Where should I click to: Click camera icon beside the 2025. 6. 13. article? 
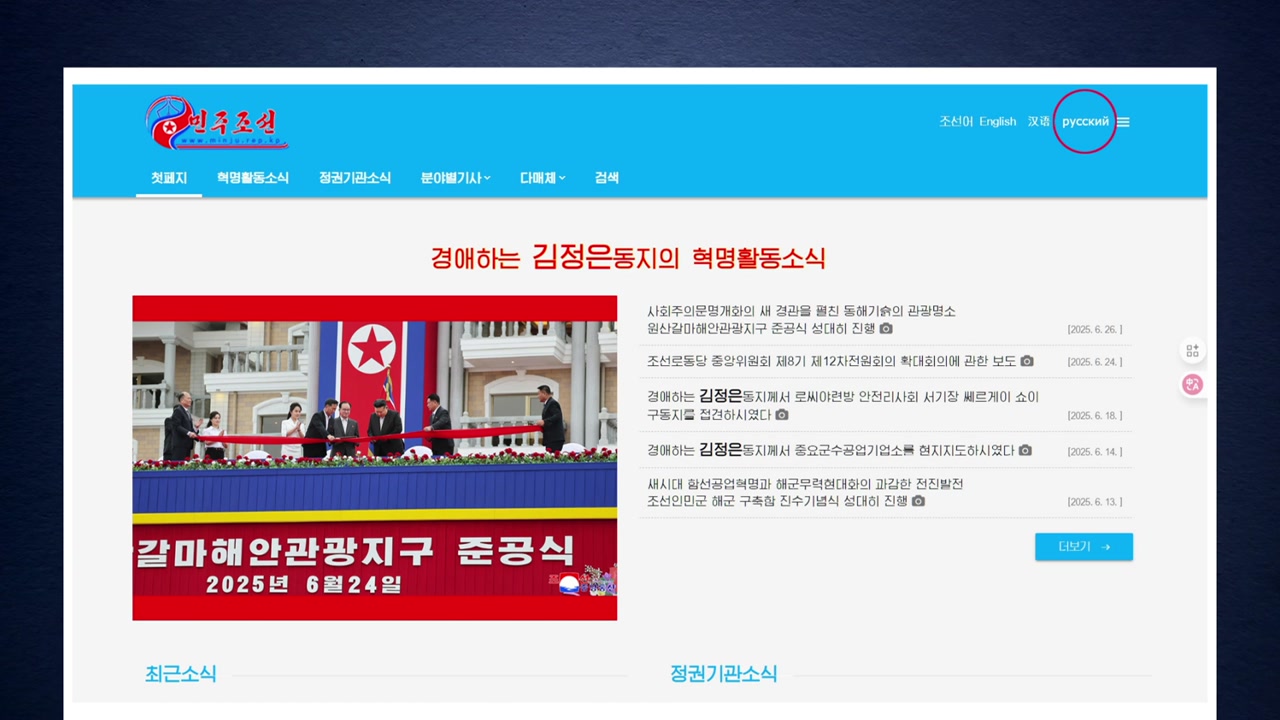(918, 501)
